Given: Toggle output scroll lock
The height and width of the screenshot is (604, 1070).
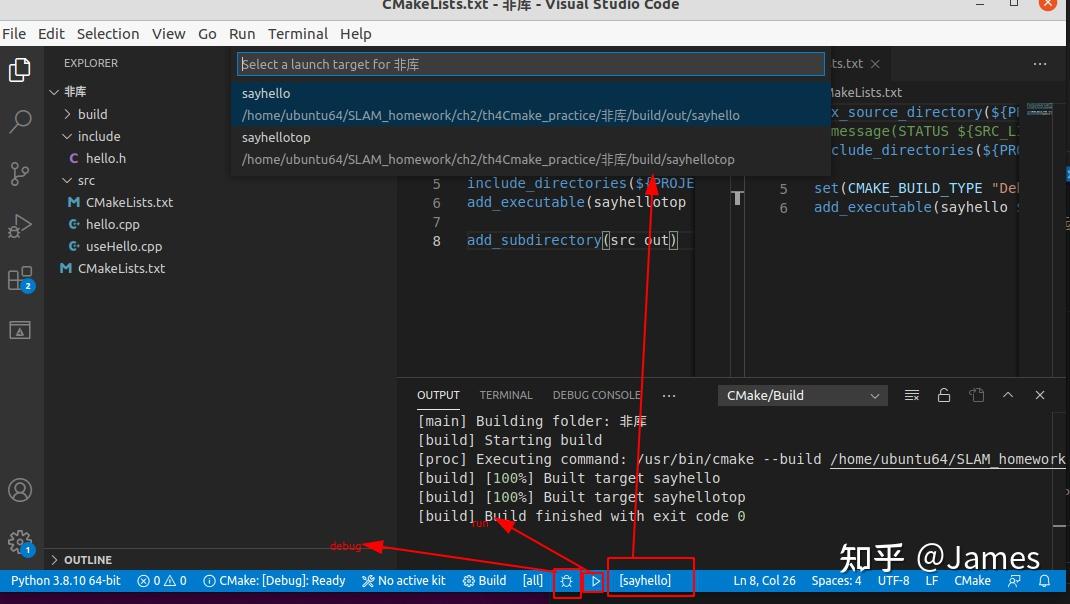Looking at the screenshot, I should 944,395.
